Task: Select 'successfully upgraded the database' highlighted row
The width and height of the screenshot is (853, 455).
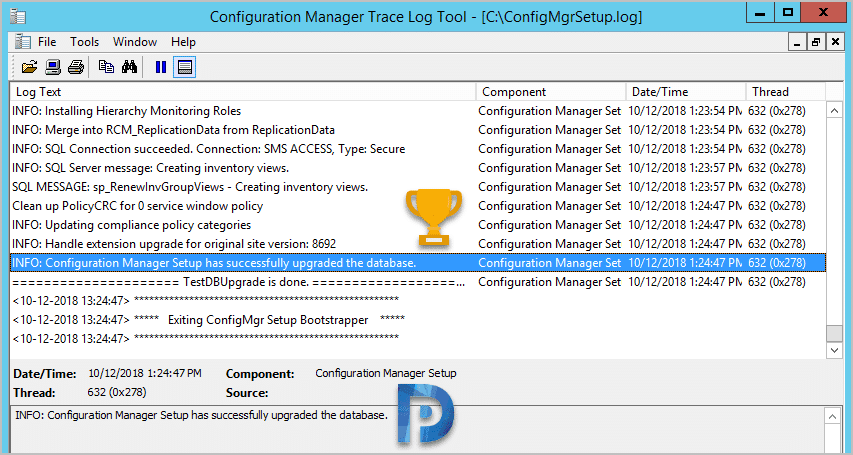Action: click(x=418, y=263)
